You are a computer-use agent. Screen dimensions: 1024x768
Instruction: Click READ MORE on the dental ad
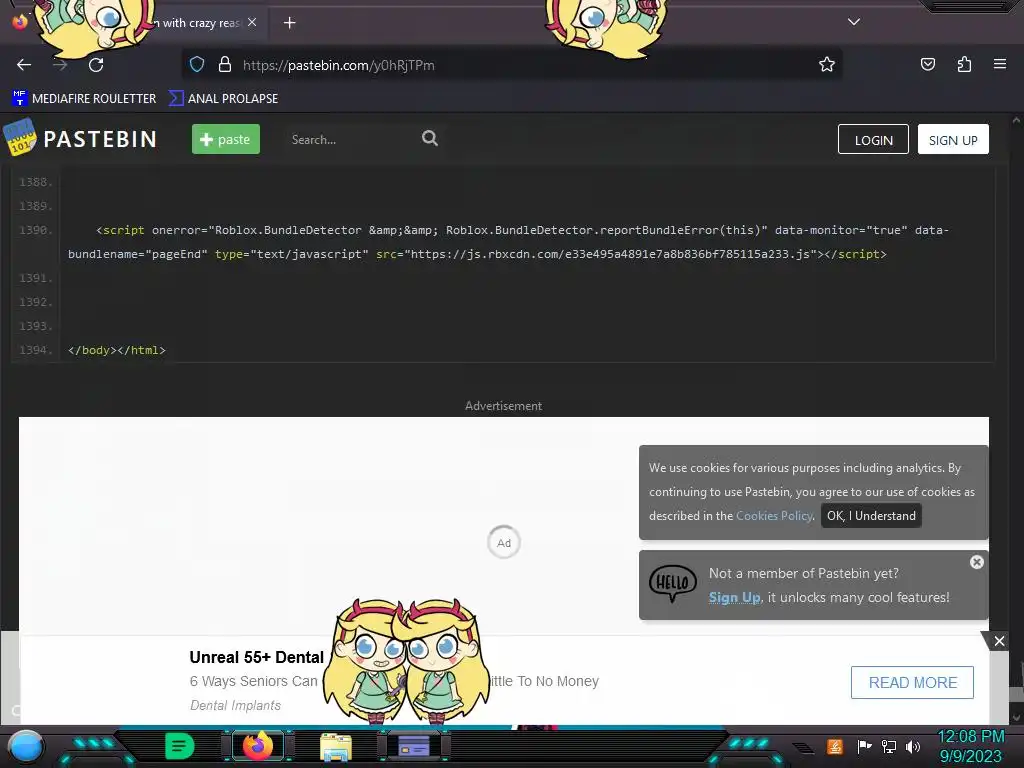point(912,682)
